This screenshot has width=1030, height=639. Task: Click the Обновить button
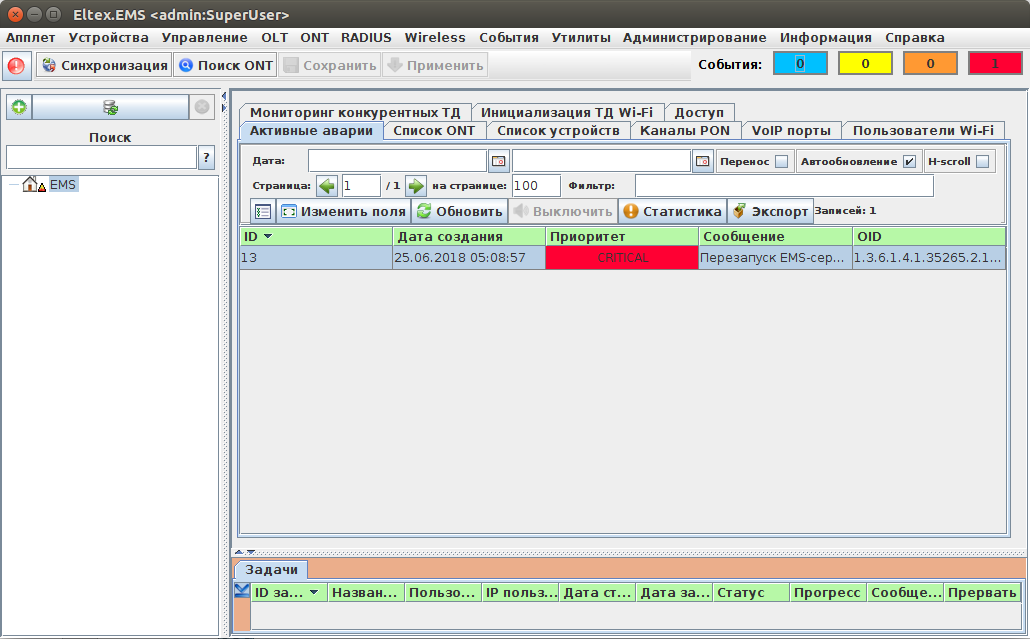460,211
